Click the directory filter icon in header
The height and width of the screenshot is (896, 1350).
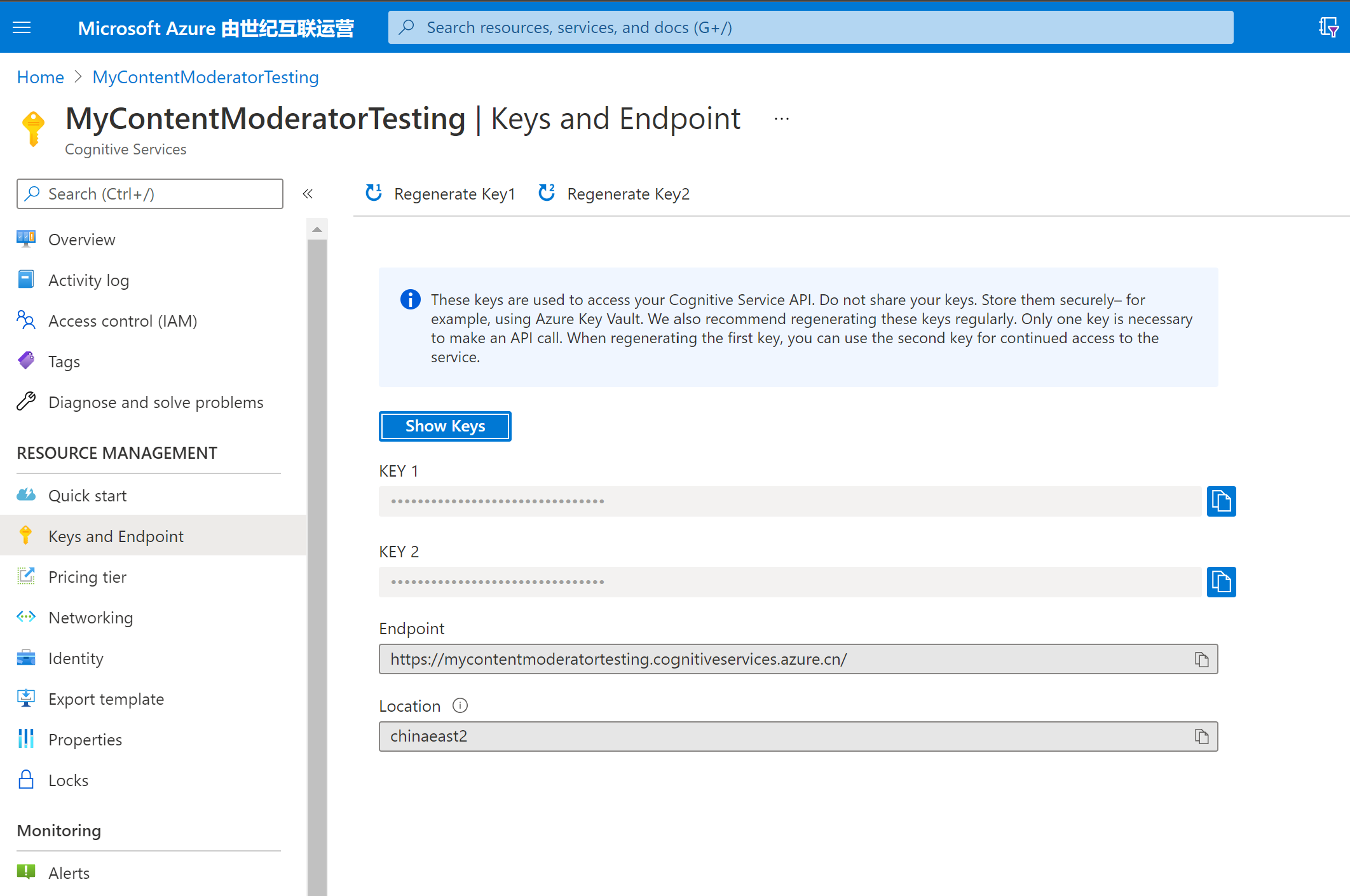[1328, 27]
